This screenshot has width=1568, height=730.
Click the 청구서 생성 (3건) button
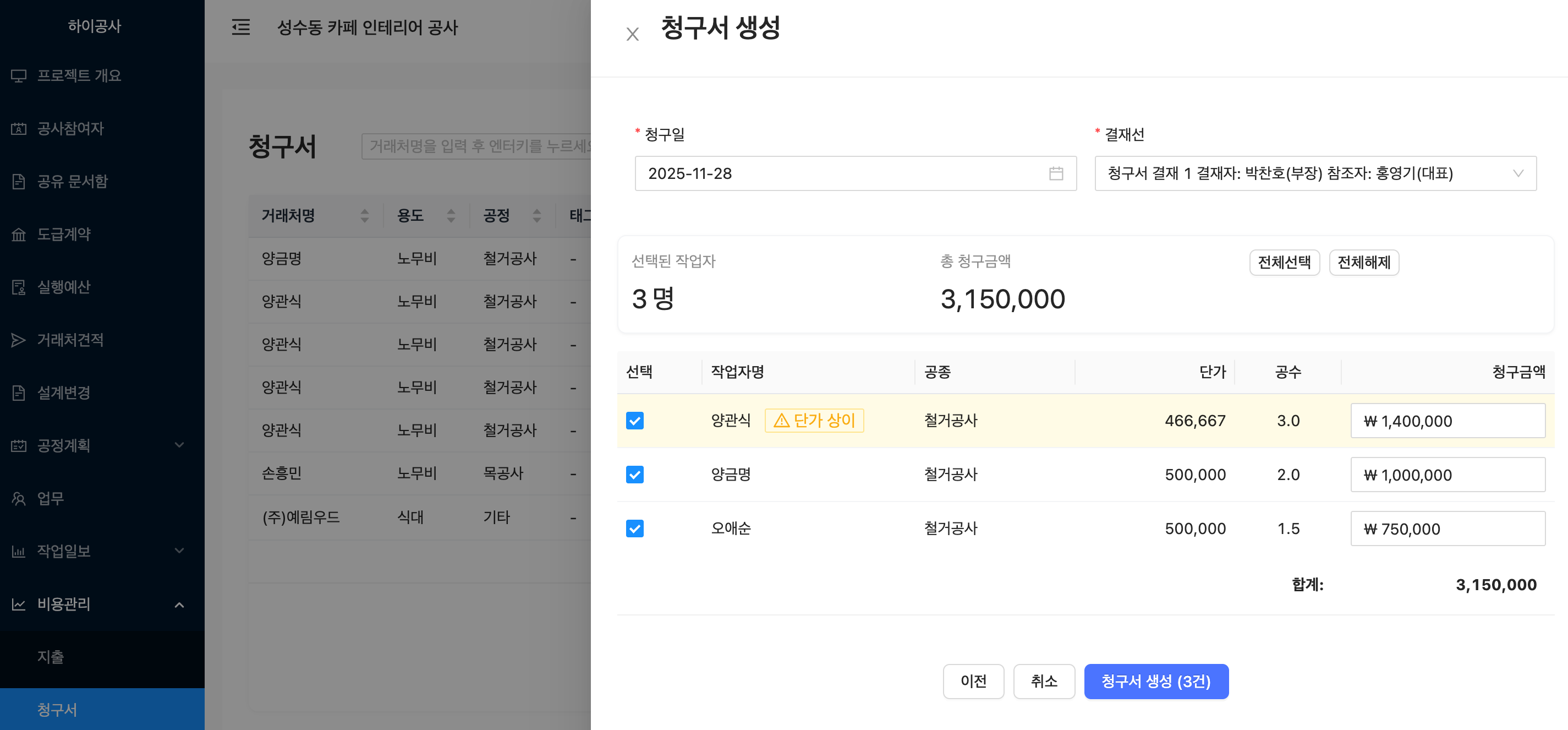coord(1155,680)
